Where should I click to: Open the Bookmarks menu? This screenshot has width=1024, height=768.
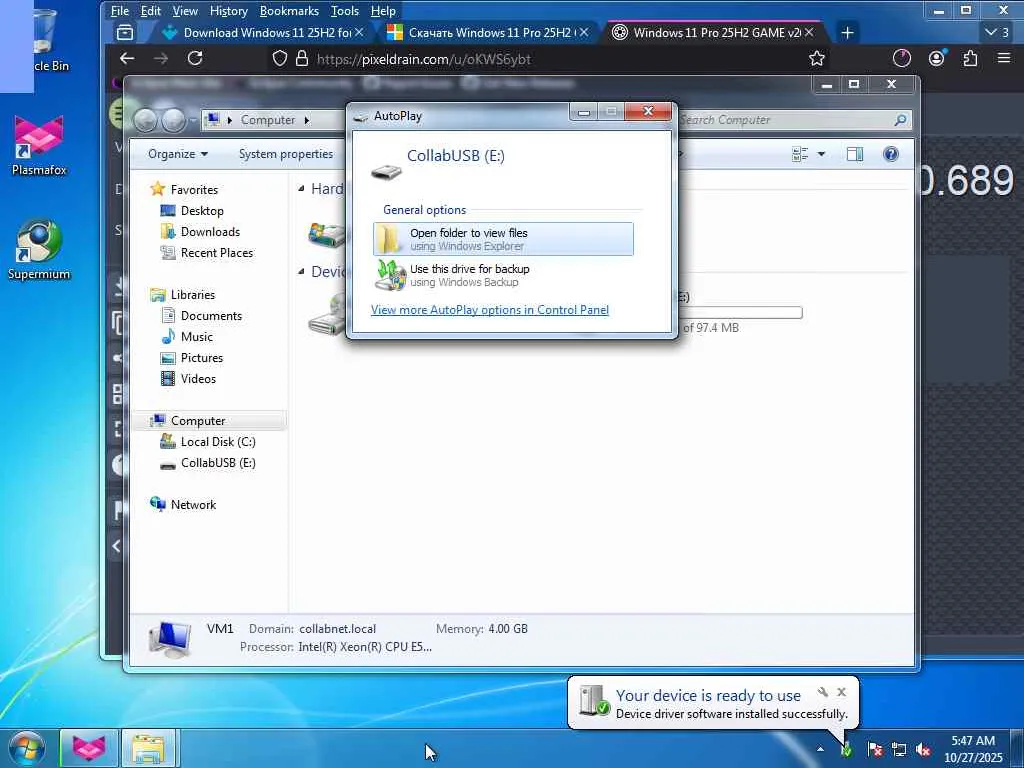pos(289,10)
